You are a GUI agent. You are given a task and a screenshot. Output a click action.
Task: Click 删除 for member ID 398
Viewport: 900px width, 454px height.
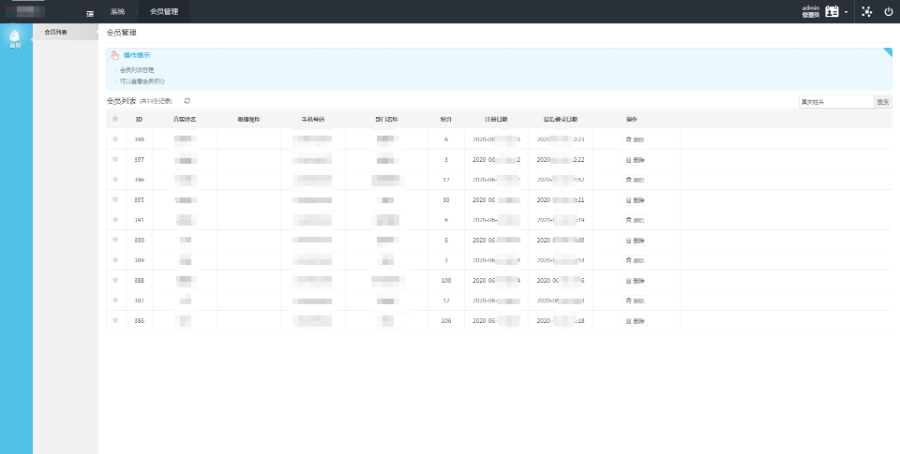[636, 139]
